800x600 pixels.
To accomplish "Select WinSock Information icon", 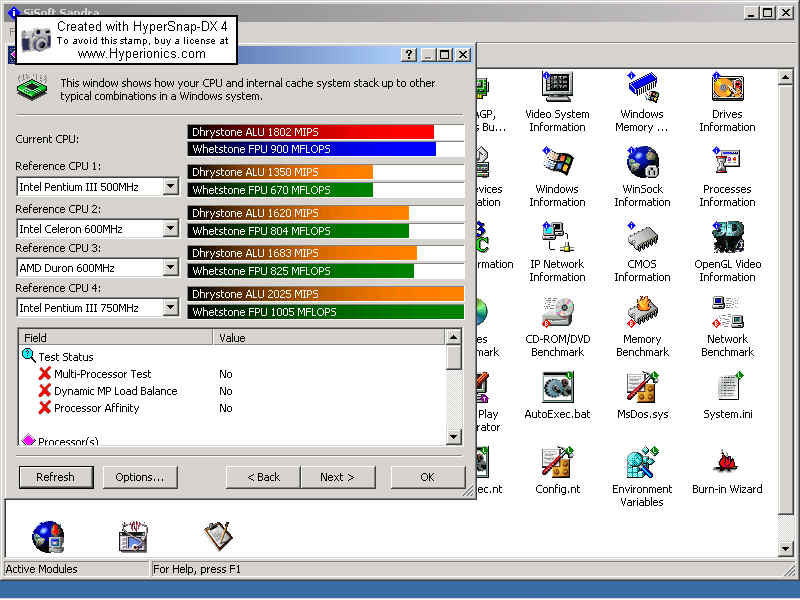I will click(642, 177).
